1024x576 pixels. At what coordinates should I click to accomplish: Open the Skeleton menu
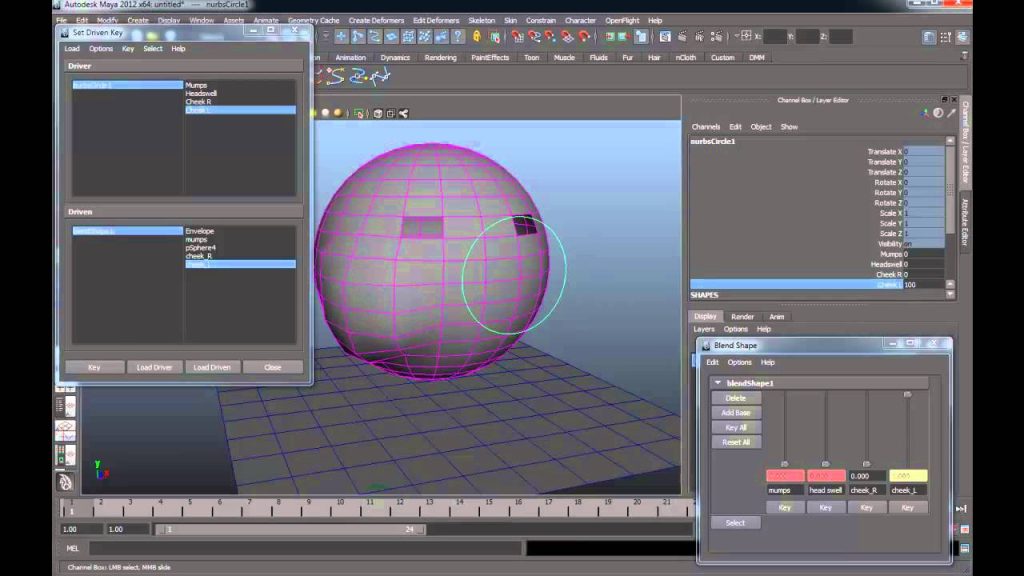click(x=481, y=20)
